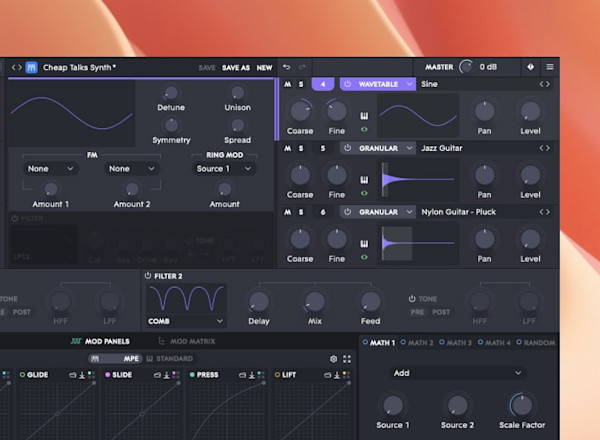600x440 pixels.
Task: Solo oscillator 6 with its S button
Action: (301, 212)
